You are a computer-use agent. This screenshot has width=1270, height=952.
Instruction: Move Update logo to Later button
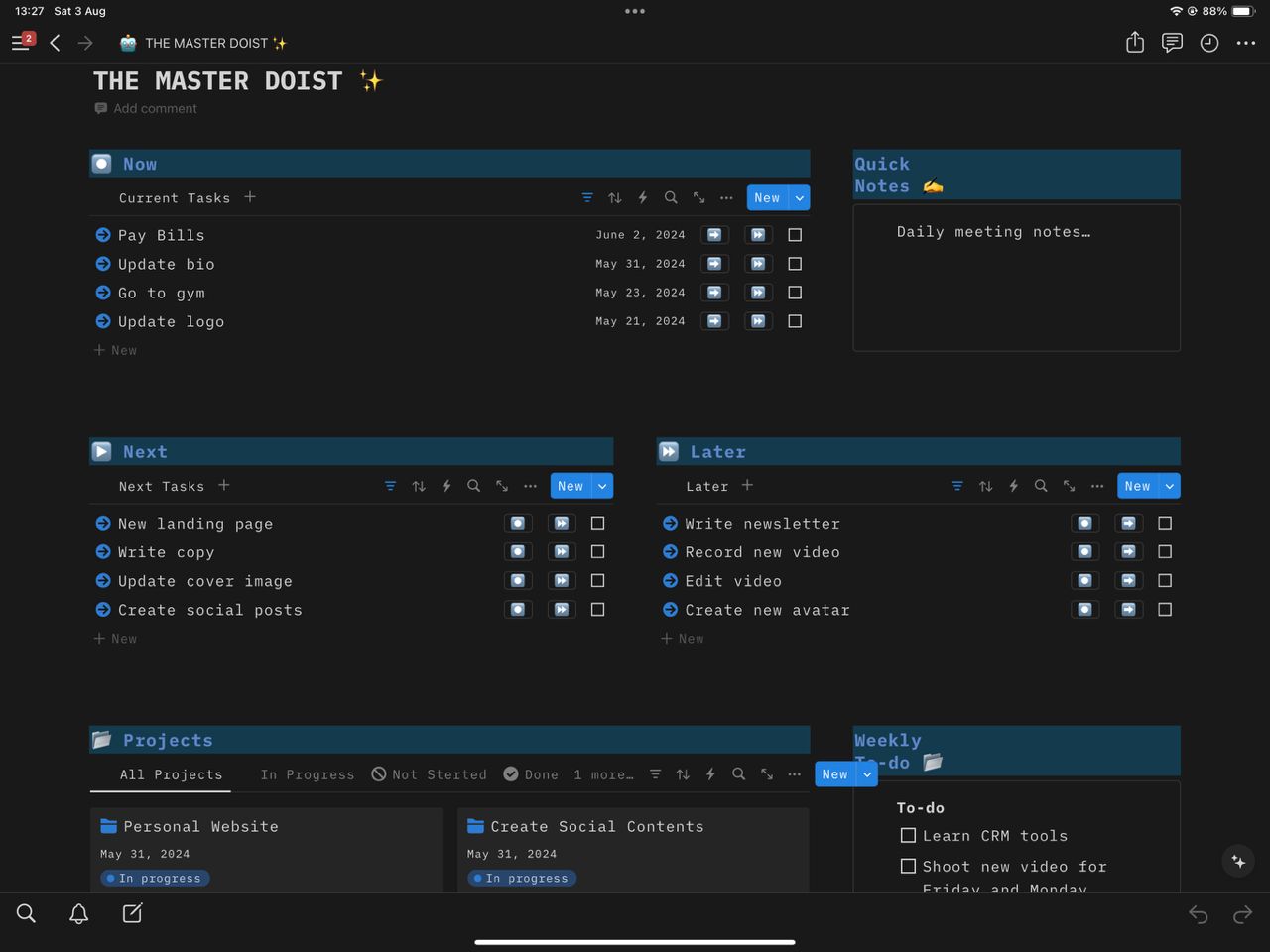click(x=758, y=321)
